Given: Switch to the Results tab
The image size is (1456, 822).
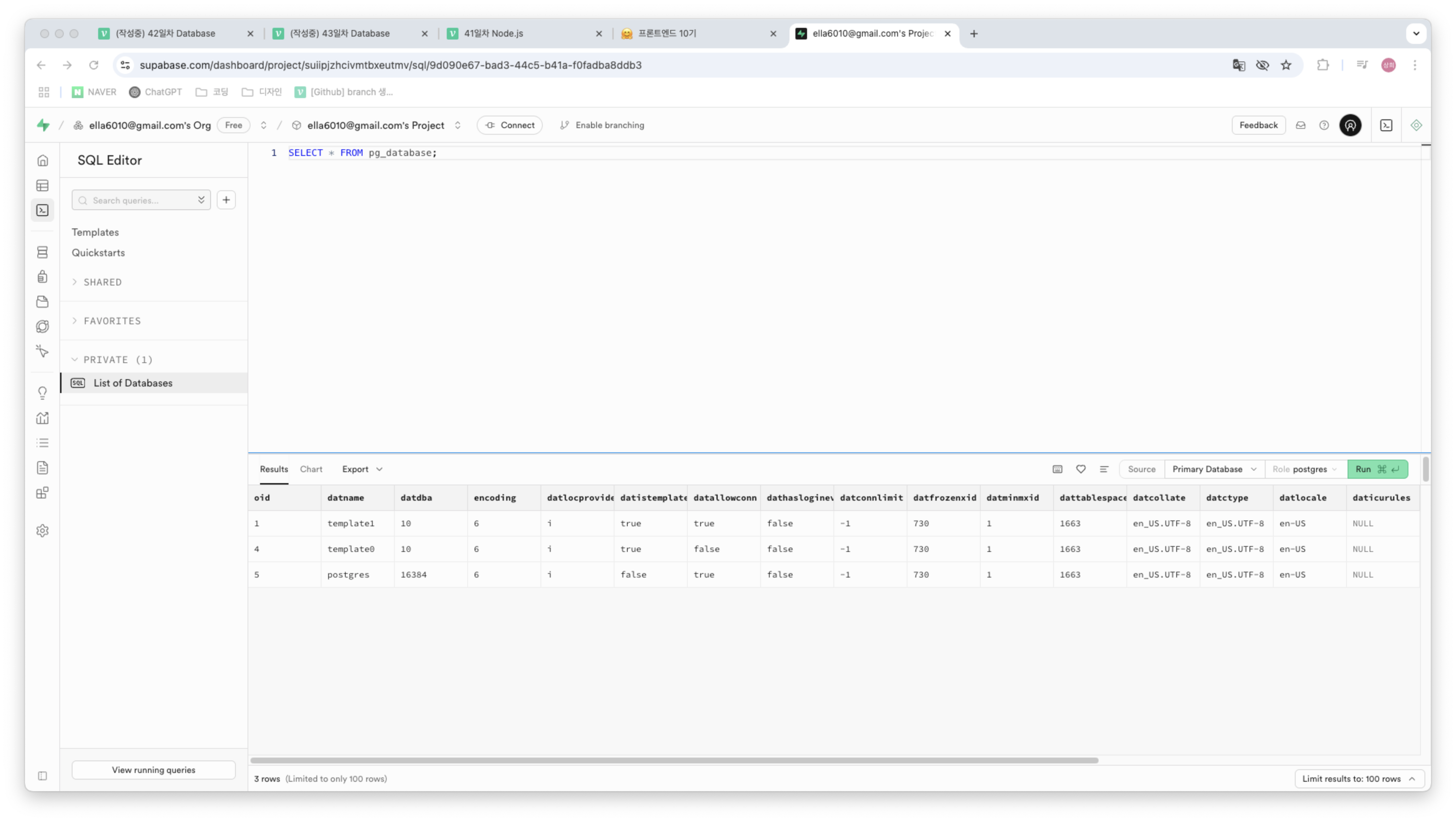Looking at the screenshot, I should [274, 469].
